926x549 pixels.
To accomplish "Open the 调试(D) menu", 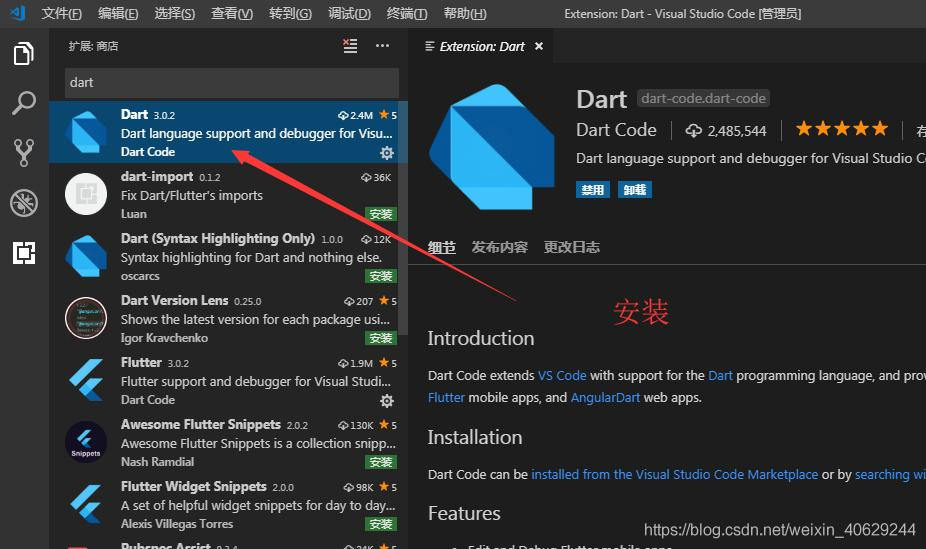I will pyautogui.click(x=349, y=13).
